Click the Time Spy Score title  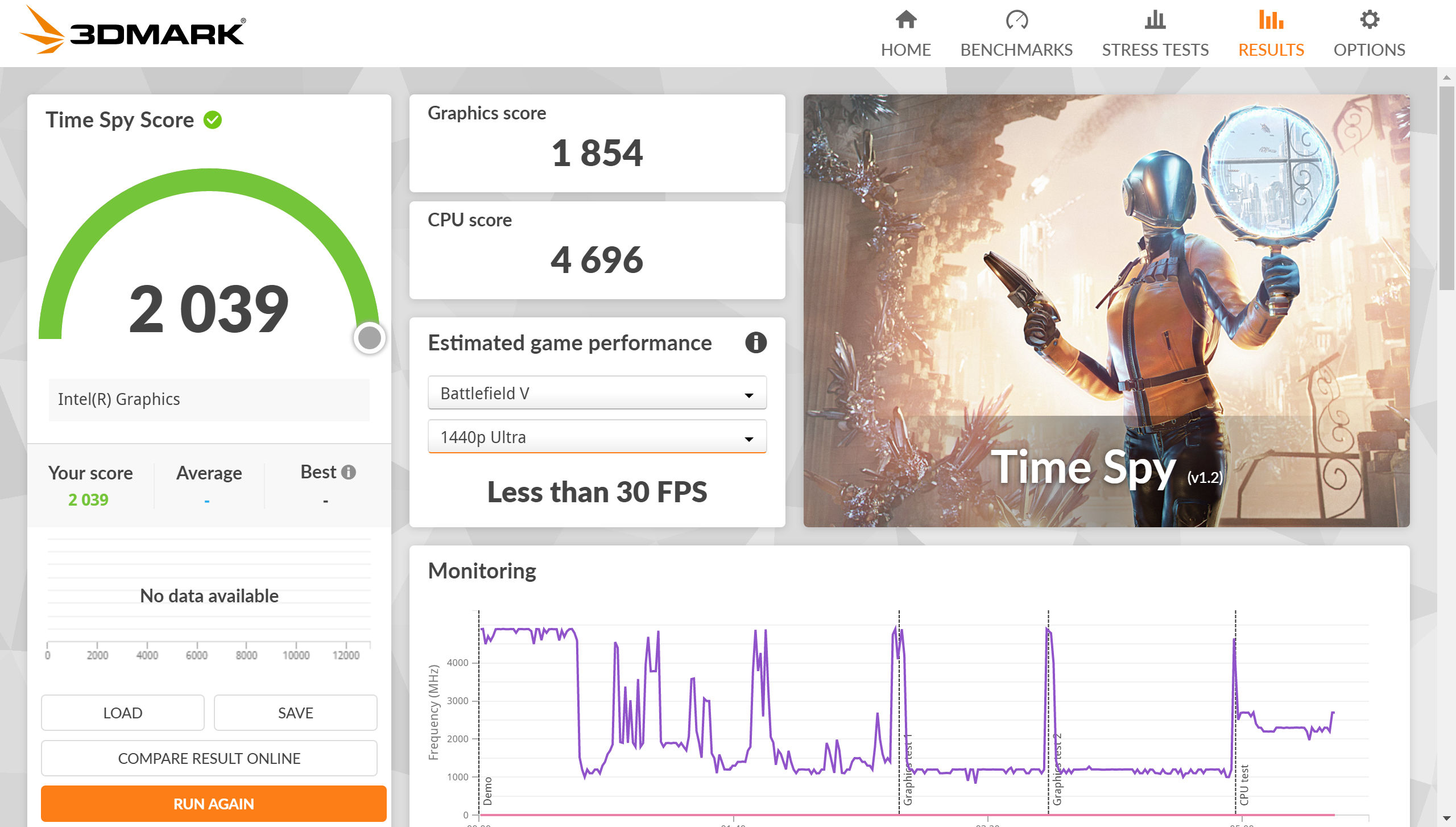120,120
